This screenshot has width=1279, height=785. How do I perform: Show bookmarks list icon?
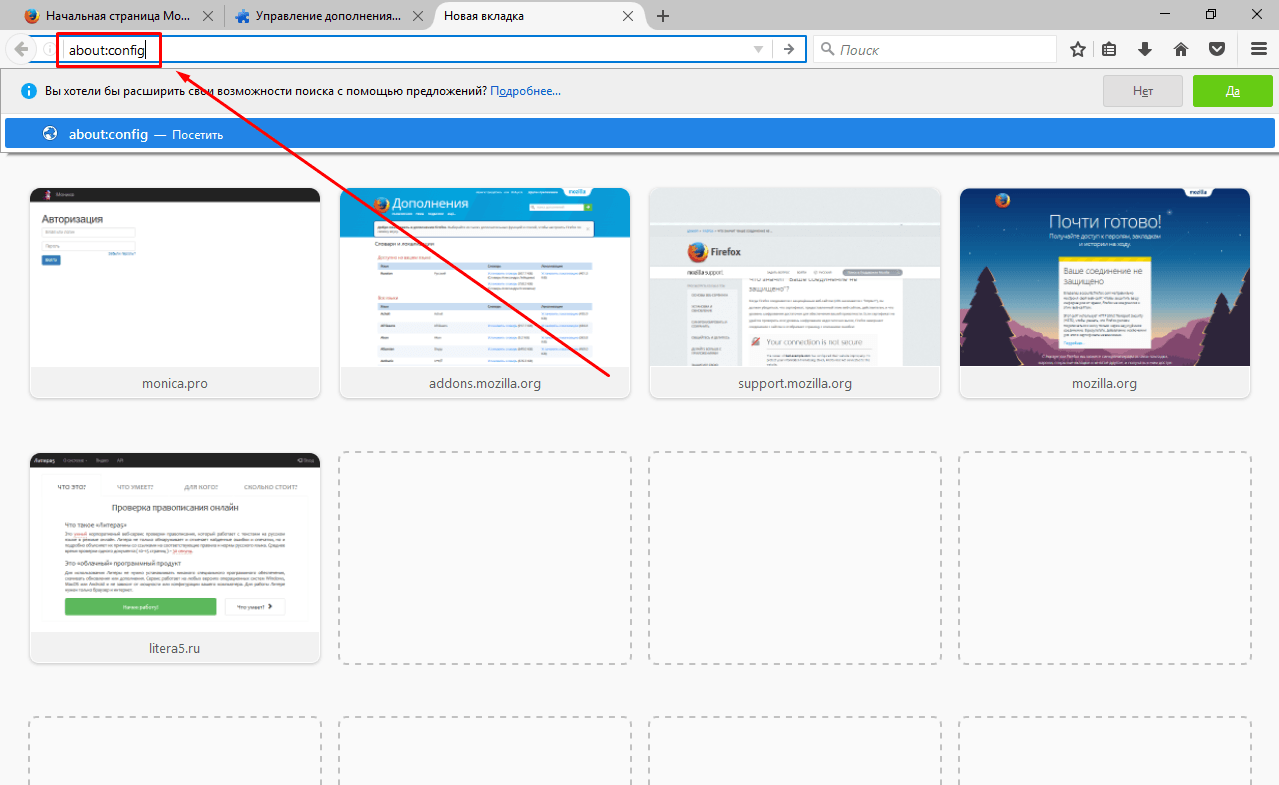coord(1110,49)
